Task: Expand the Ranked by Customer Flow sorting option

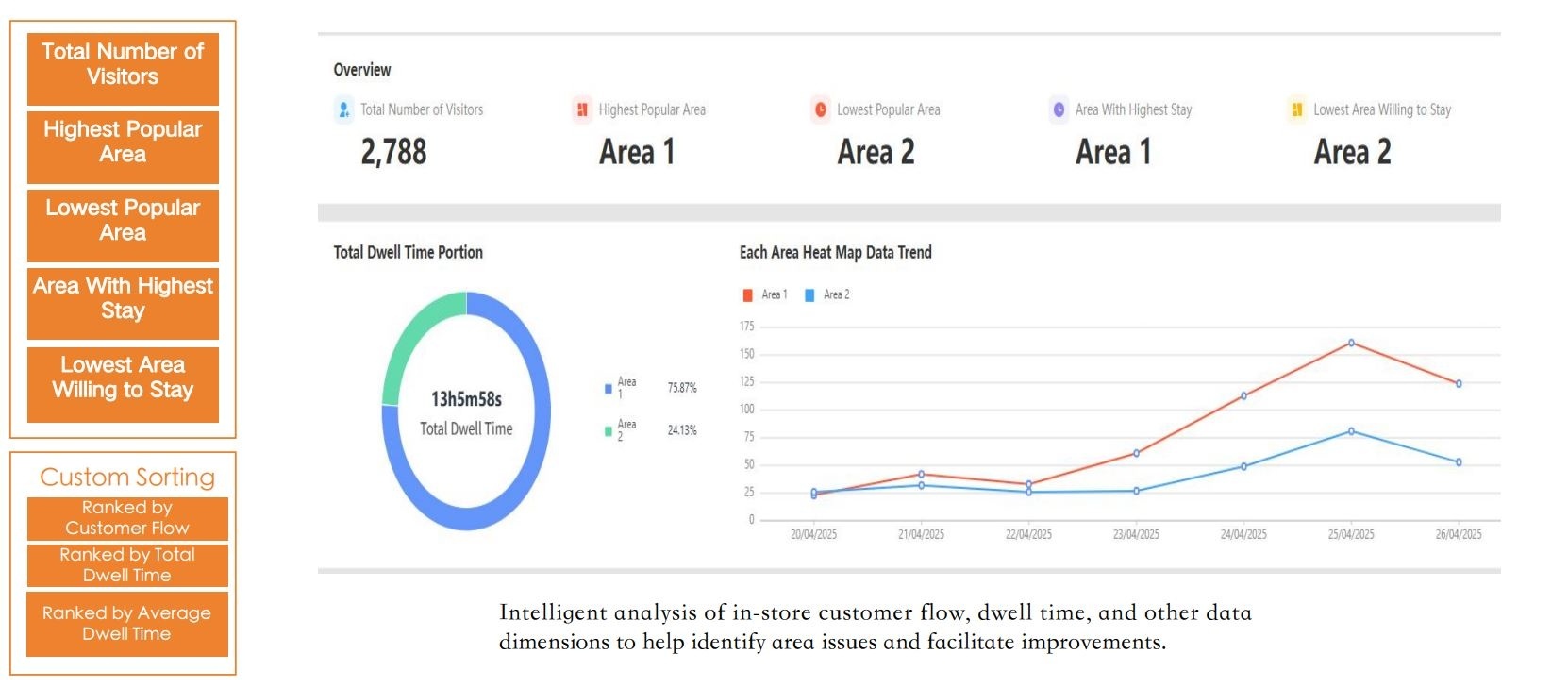Action: coord(127,518)
